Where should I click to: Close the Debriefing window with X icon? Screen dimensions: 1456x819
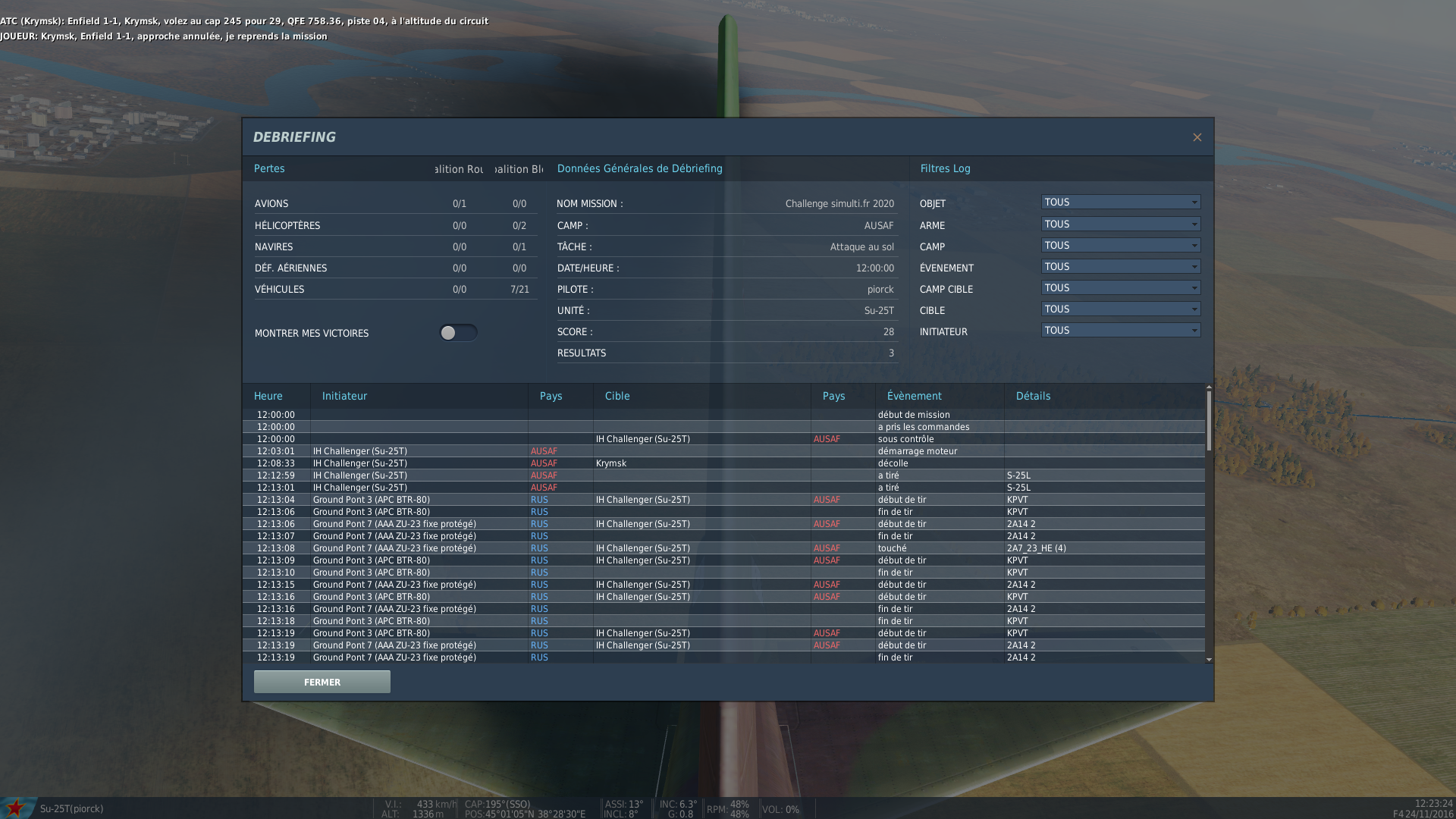1197,137
